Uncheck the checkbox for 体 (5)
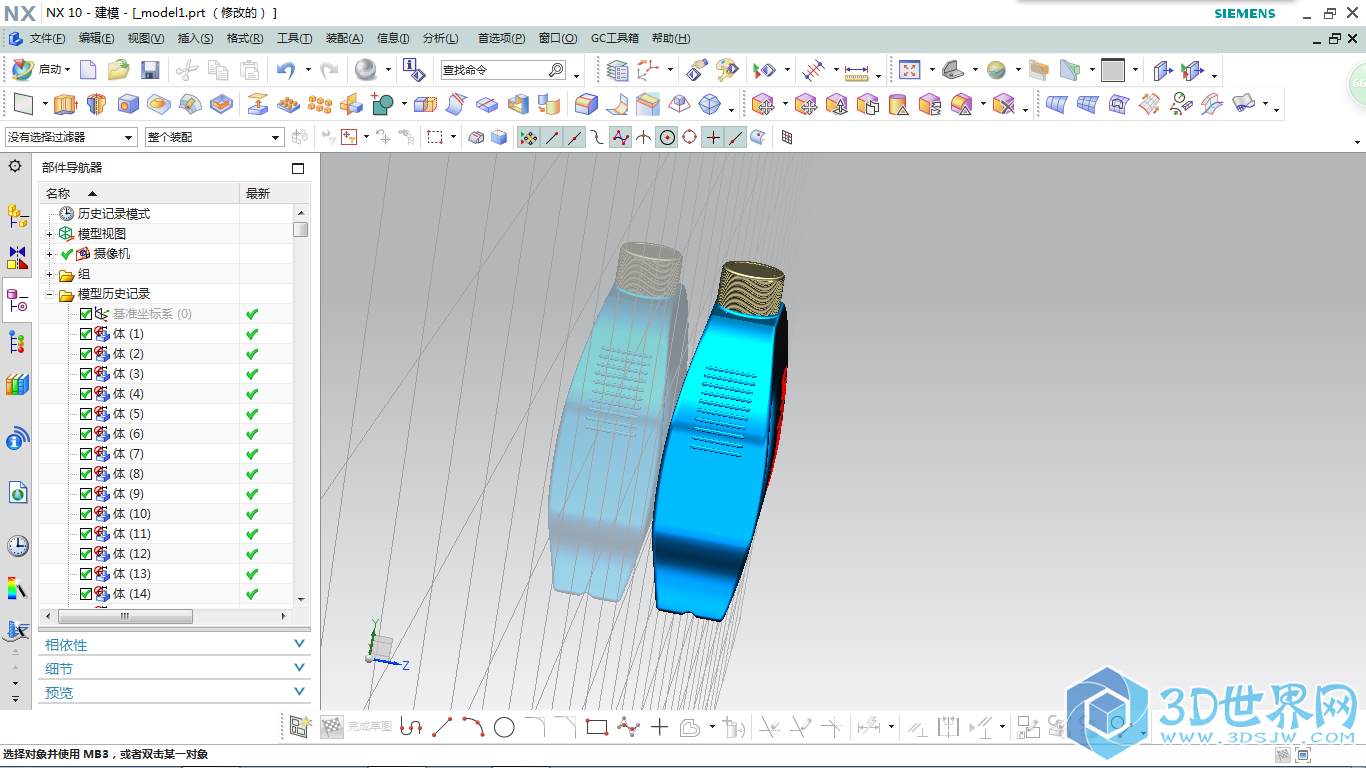 (x=85, y=414)
